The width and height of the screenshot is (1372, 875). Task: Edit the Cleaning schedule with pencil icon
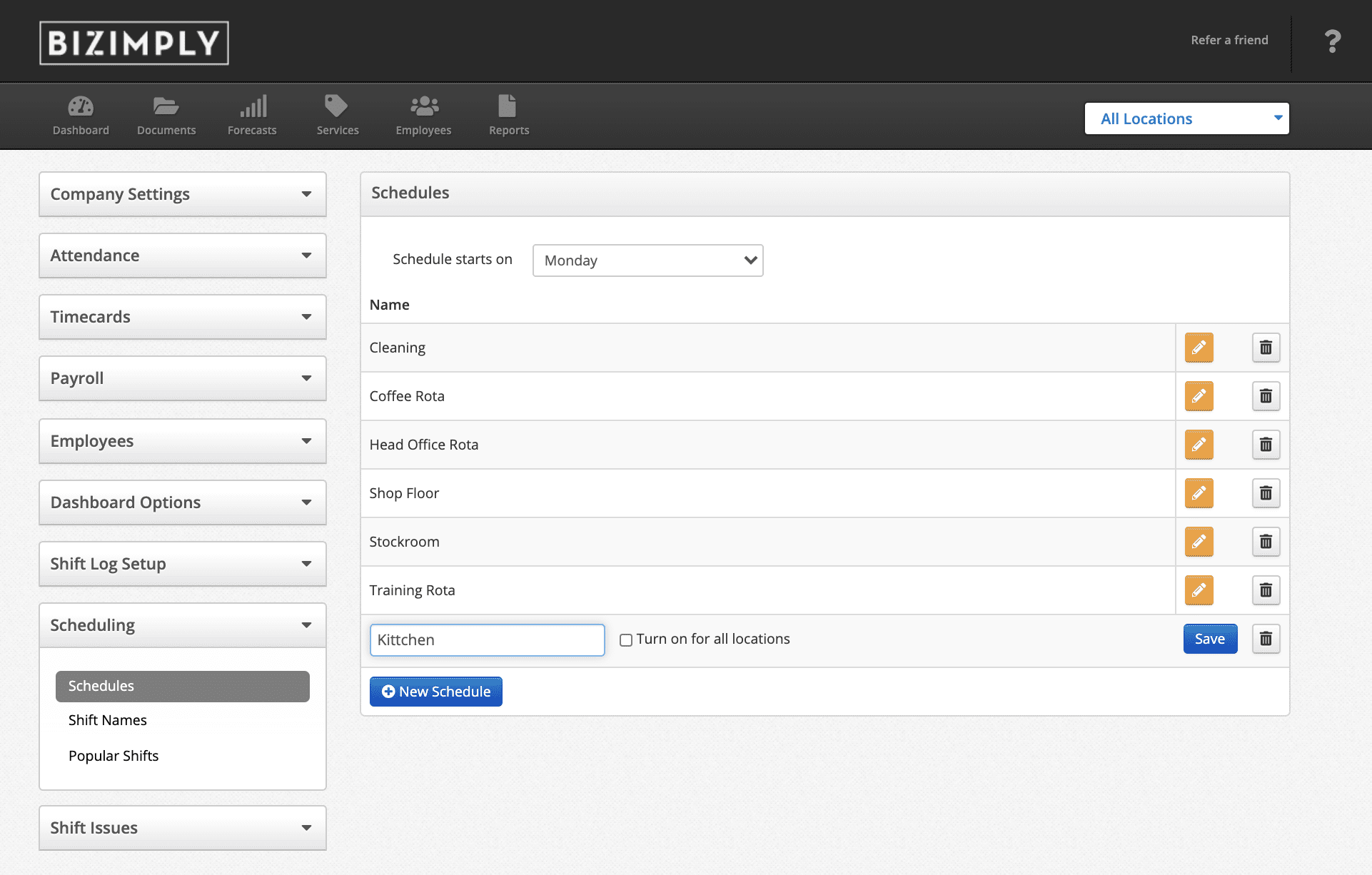(x=1199, y=348)
